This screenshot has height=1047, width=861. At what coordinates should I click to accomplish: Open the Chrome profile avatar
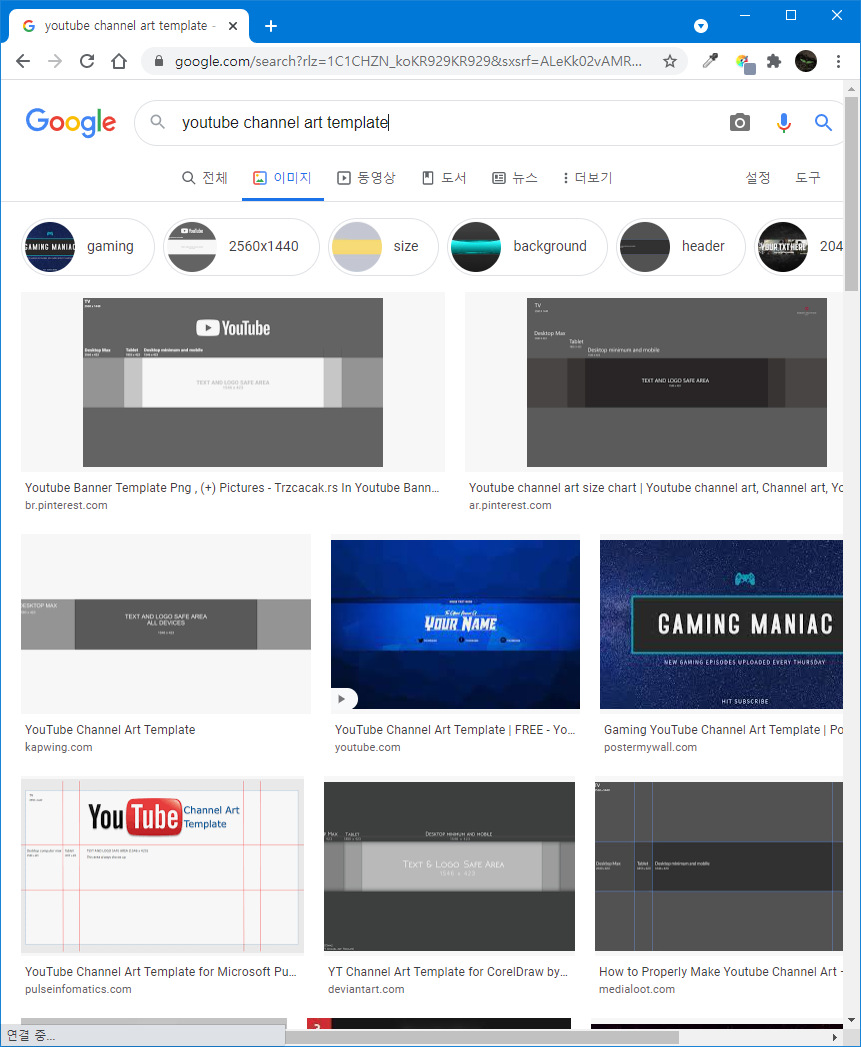tap(806, 61)
